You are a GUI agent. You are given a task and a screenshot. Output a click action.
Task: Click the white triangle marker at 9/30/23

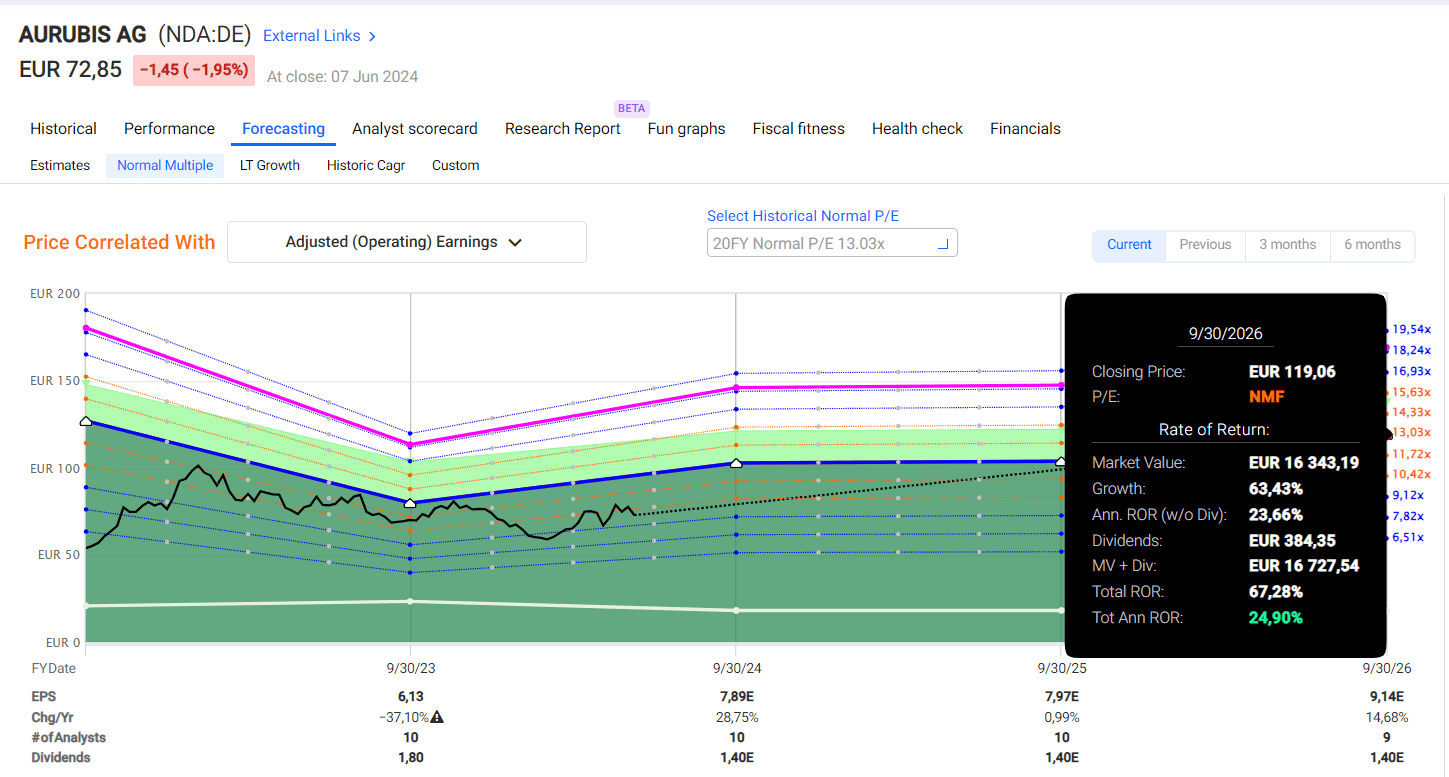[410, 503]
